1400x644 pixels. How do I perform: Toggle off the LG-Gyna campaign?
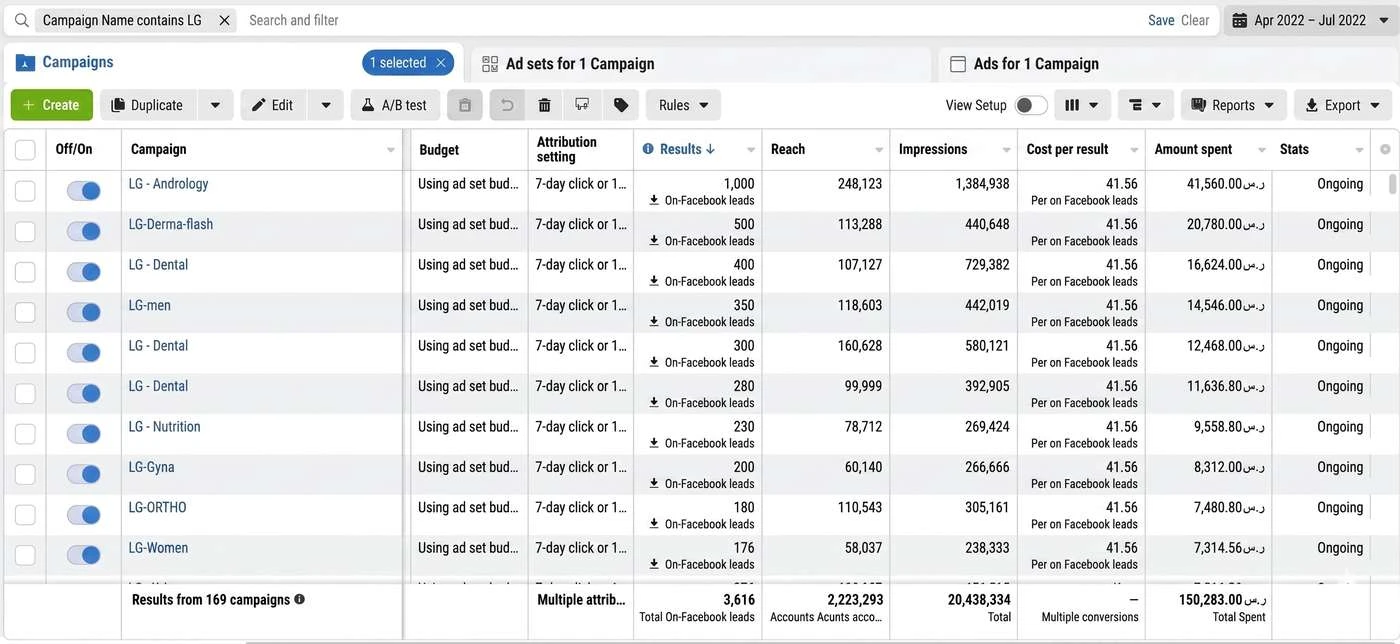point(84,474)
